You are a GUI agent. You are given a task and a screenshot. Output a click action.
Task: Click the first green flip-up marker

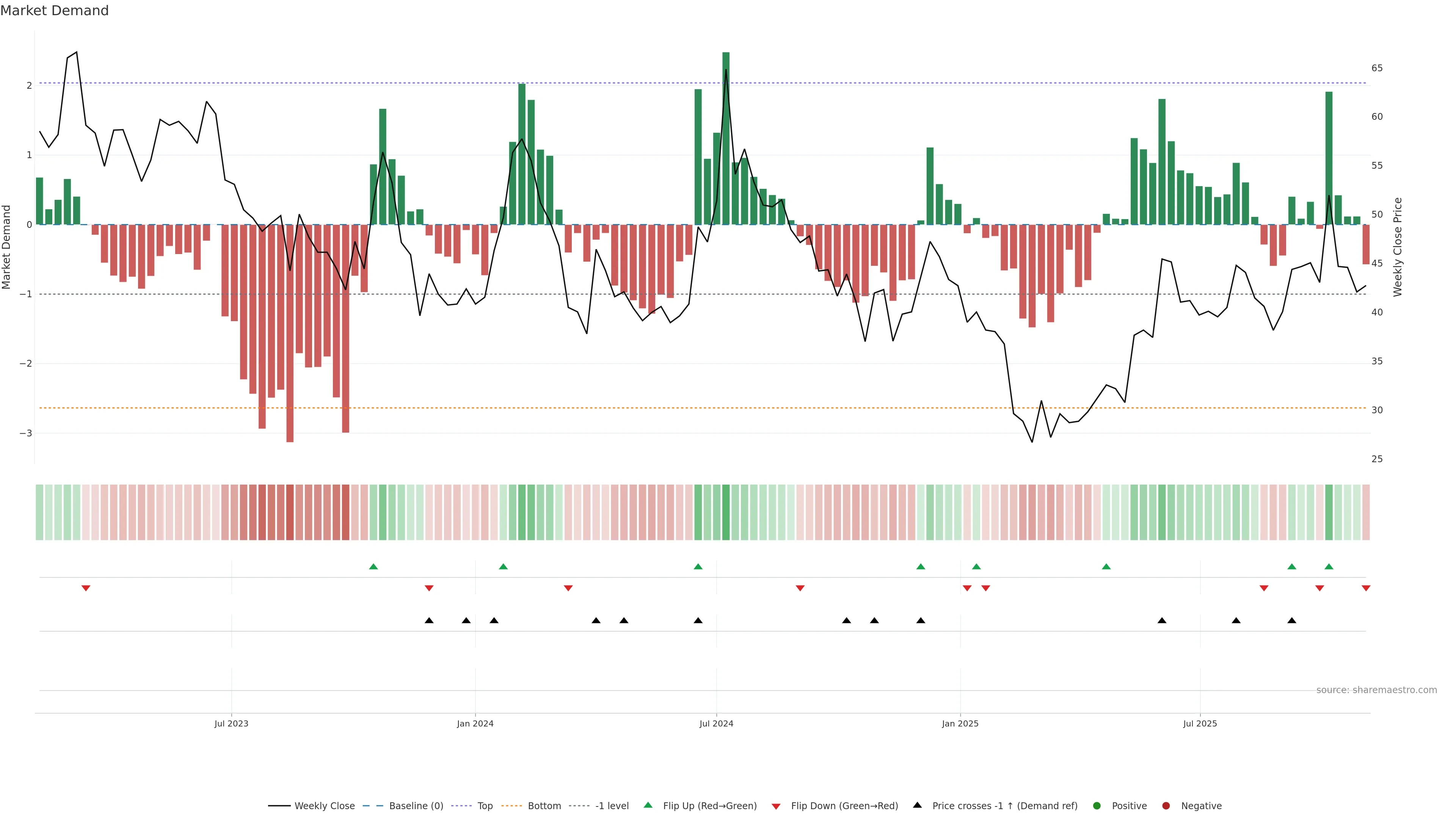tap(373, 566)
